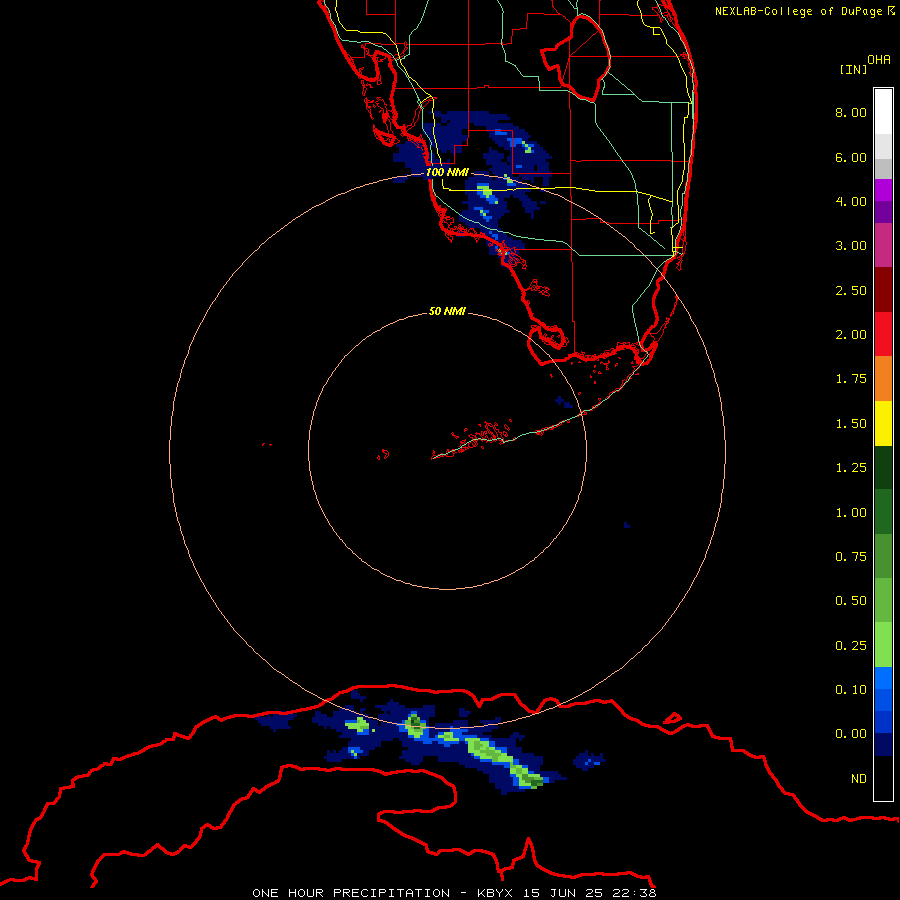Click the 1.75 legend value
This screenshot has width=900, height=900.
[851, 379]
